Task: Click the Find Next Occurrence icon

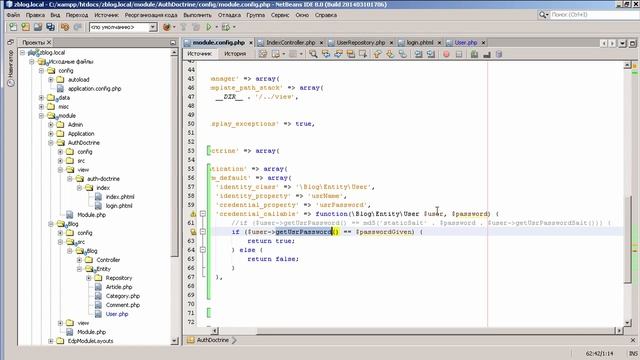Action: (x=338, y=54)
